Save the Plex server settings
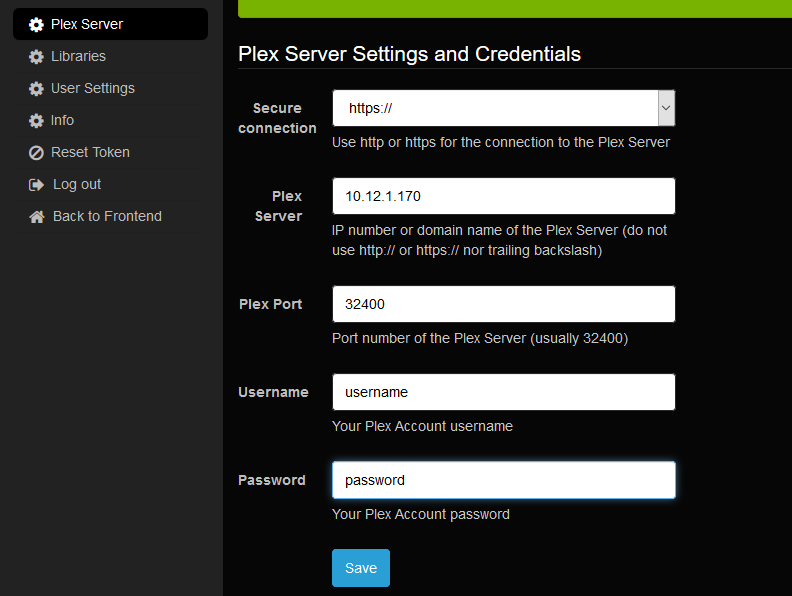The height and width of the screenshot is (596, 792). 361,568
